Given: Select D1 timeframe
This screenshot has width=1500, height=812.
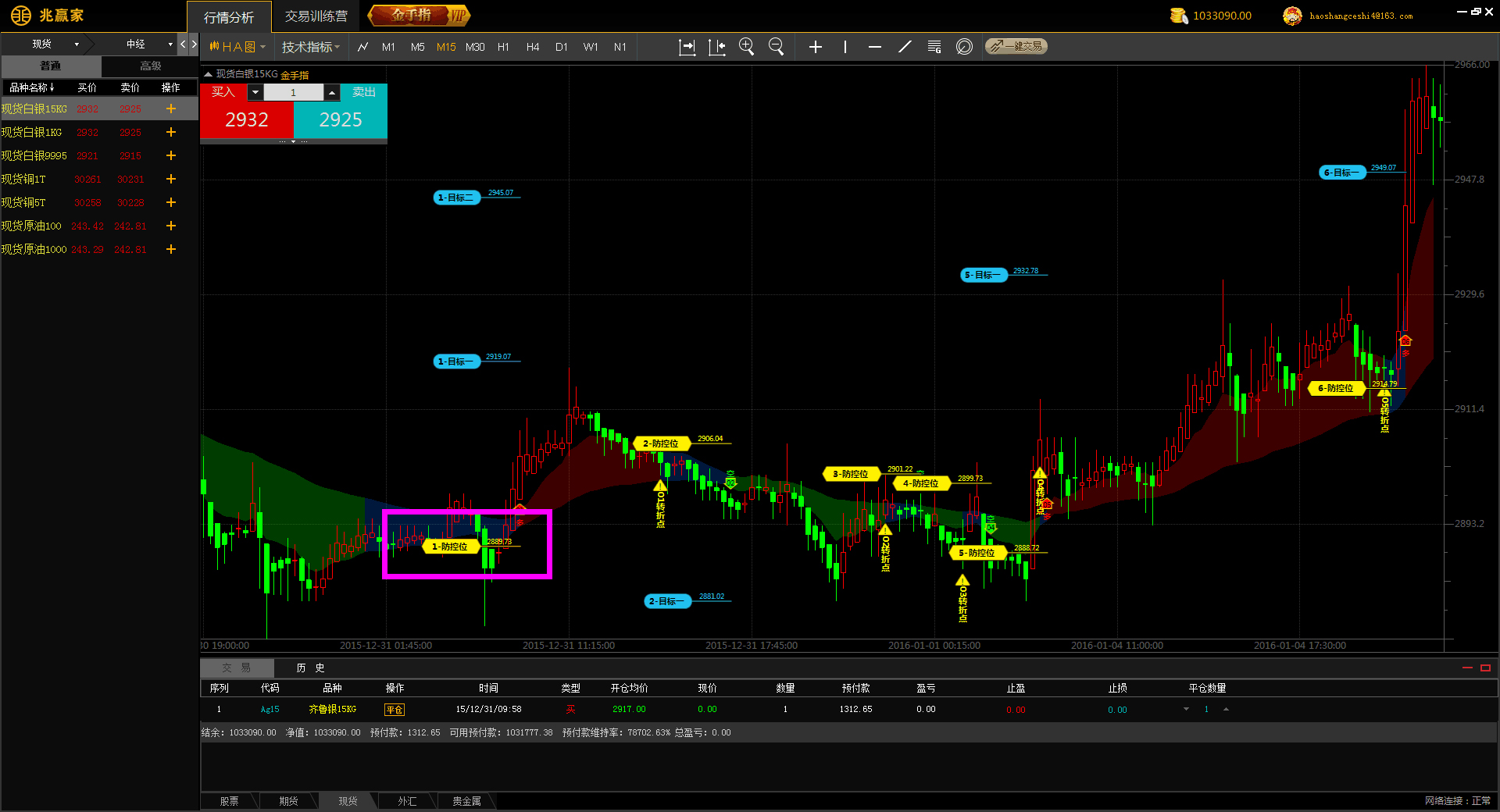Looking at the screenshot, I should [562, 47].
